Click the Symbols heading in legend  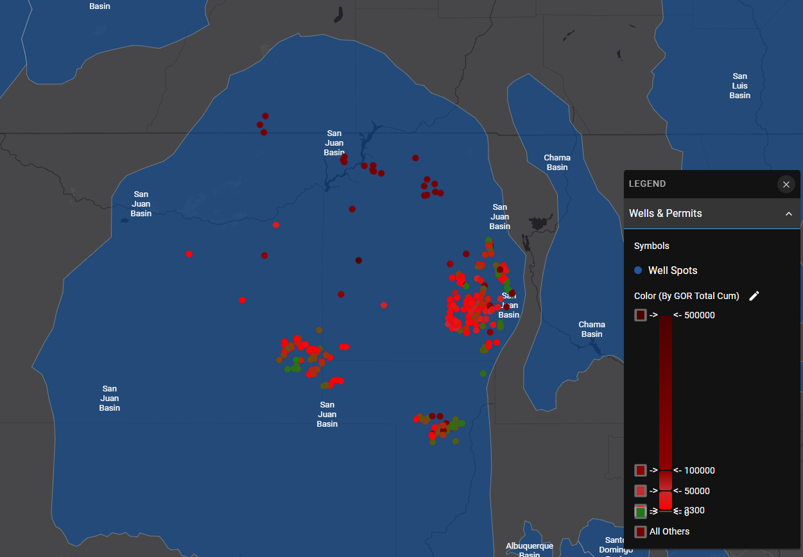[652, 246]
